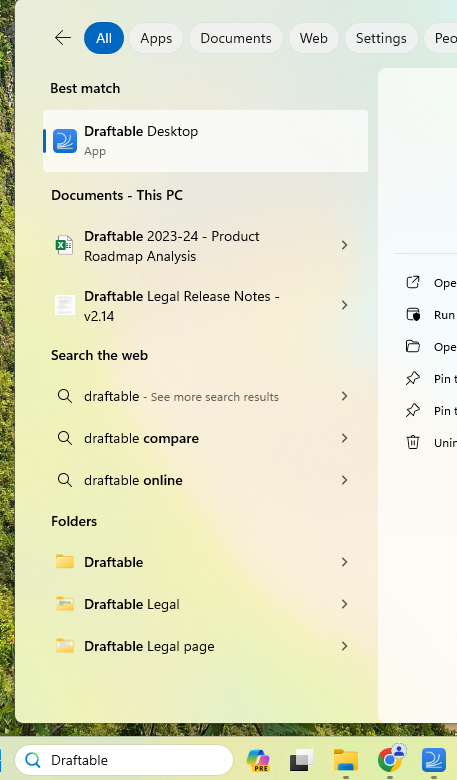
Task: Launch Chrome from the taskbar
Action: pos(390,760)
